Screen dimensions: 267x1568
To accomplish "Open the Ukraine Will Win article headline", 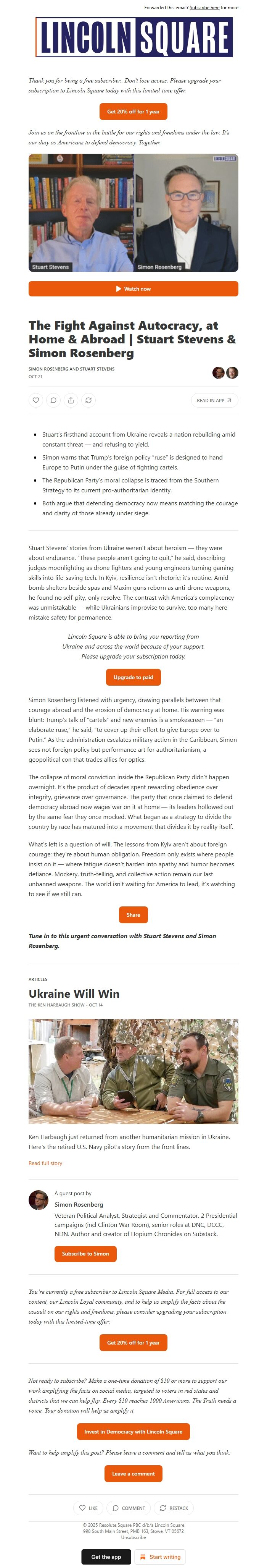I will click(x=74, y=993).
